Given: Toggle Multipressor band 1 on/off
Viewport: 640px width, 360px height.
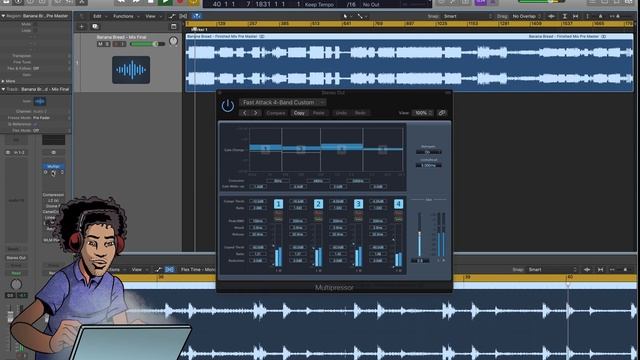Looking at the screenshot, I should 278,204.
